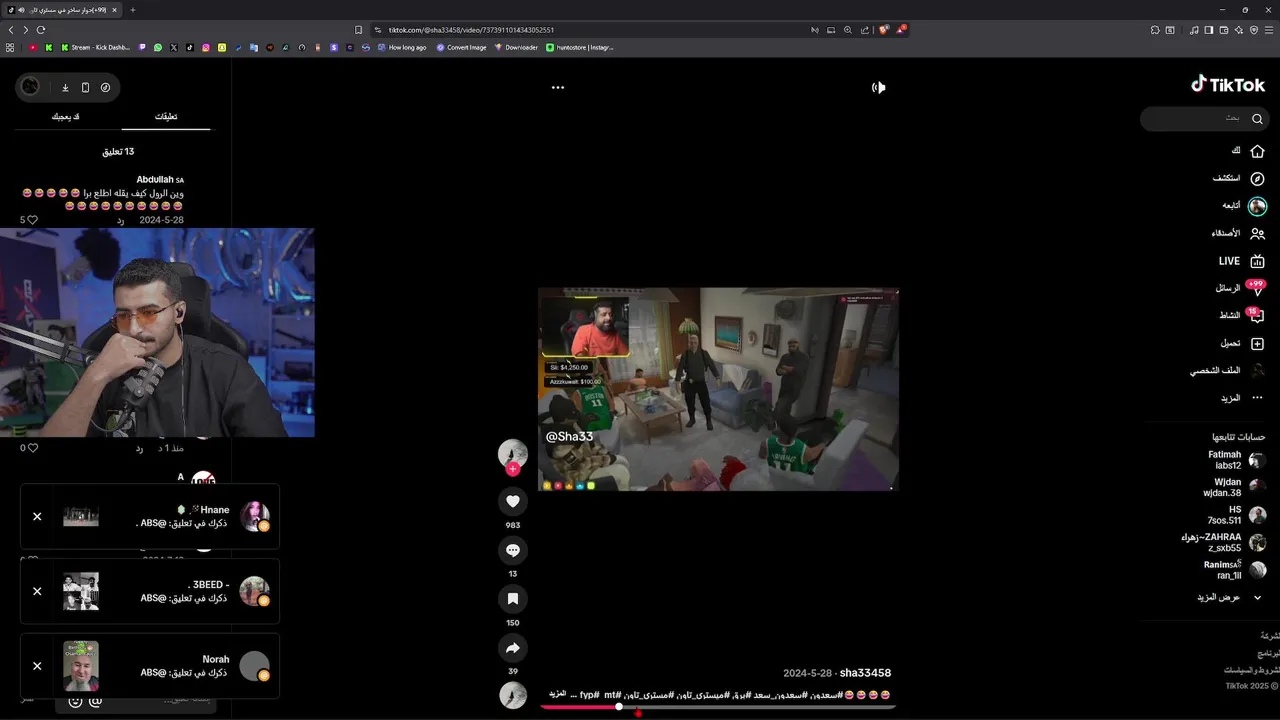1280x720 pixels.
Task: Play the GTA video in the player
Action: pyautogui.click(x=718, y=389)
